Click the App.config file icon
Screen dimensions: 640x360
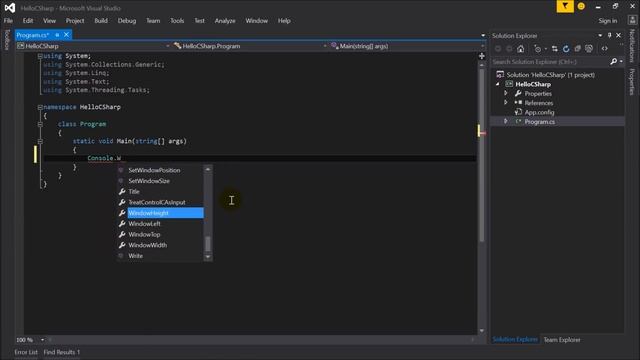pos(518,112)
